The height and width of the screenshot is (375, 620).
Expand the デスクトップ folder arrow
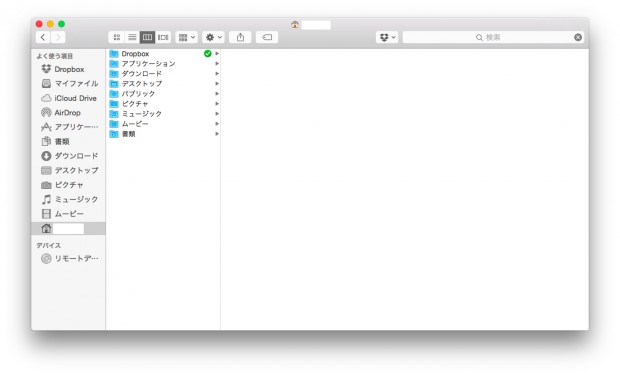pyautogui.click(x=217, y=83)
